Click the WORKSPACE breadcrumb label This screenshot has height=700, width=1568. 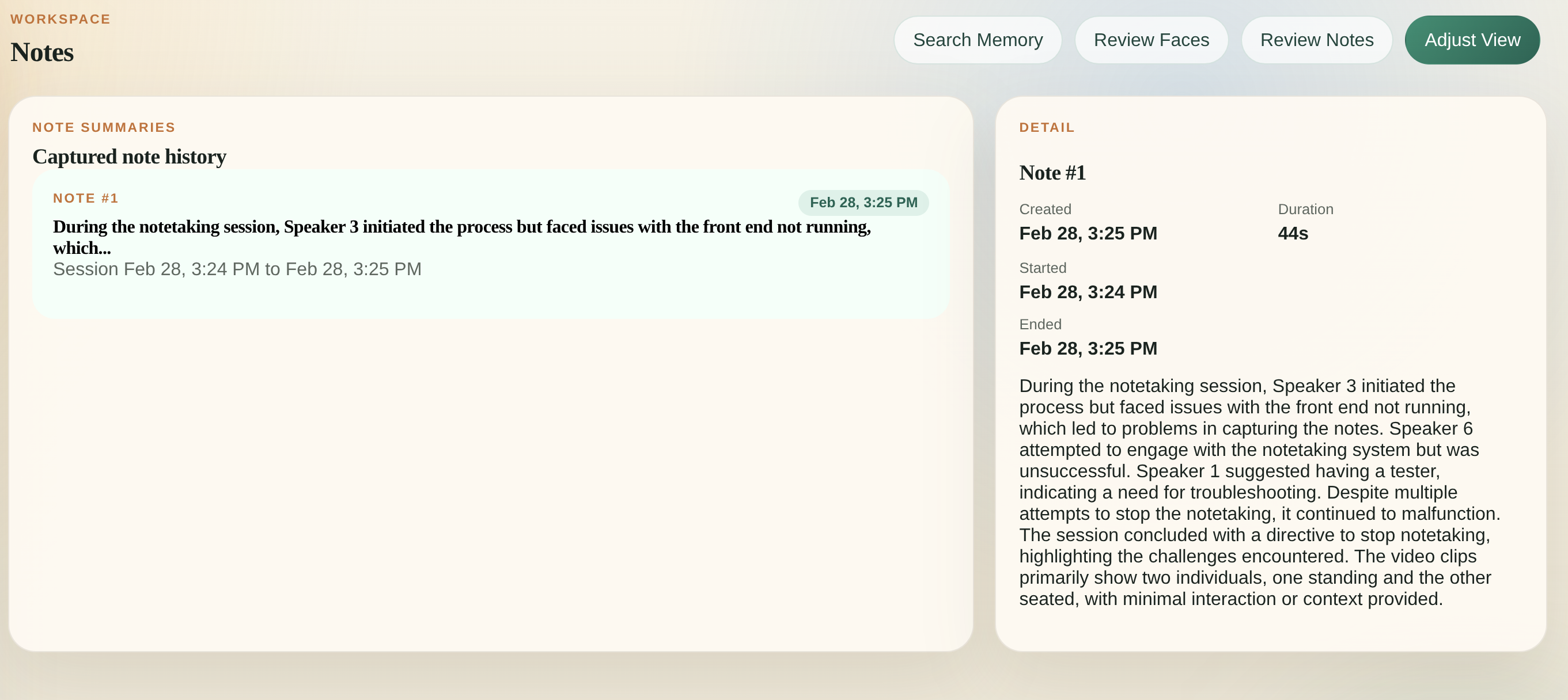click(60, 20)
